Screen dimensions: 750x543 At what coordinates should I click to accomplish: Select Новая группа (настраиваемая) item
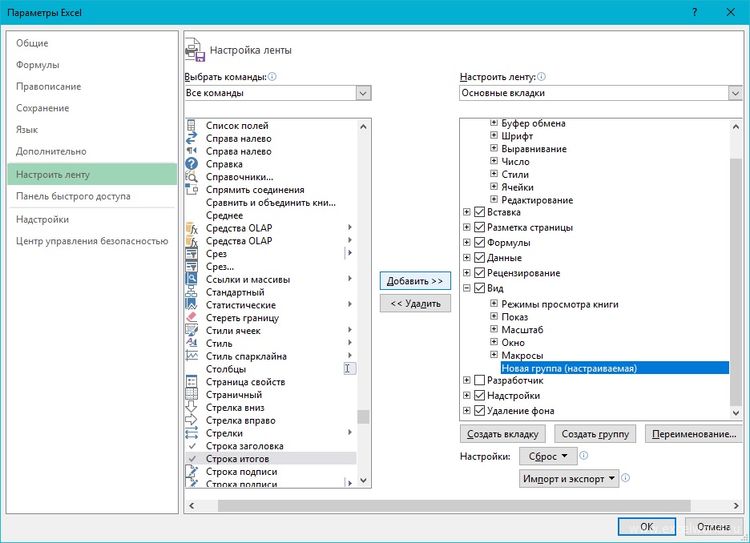[615, 368]
